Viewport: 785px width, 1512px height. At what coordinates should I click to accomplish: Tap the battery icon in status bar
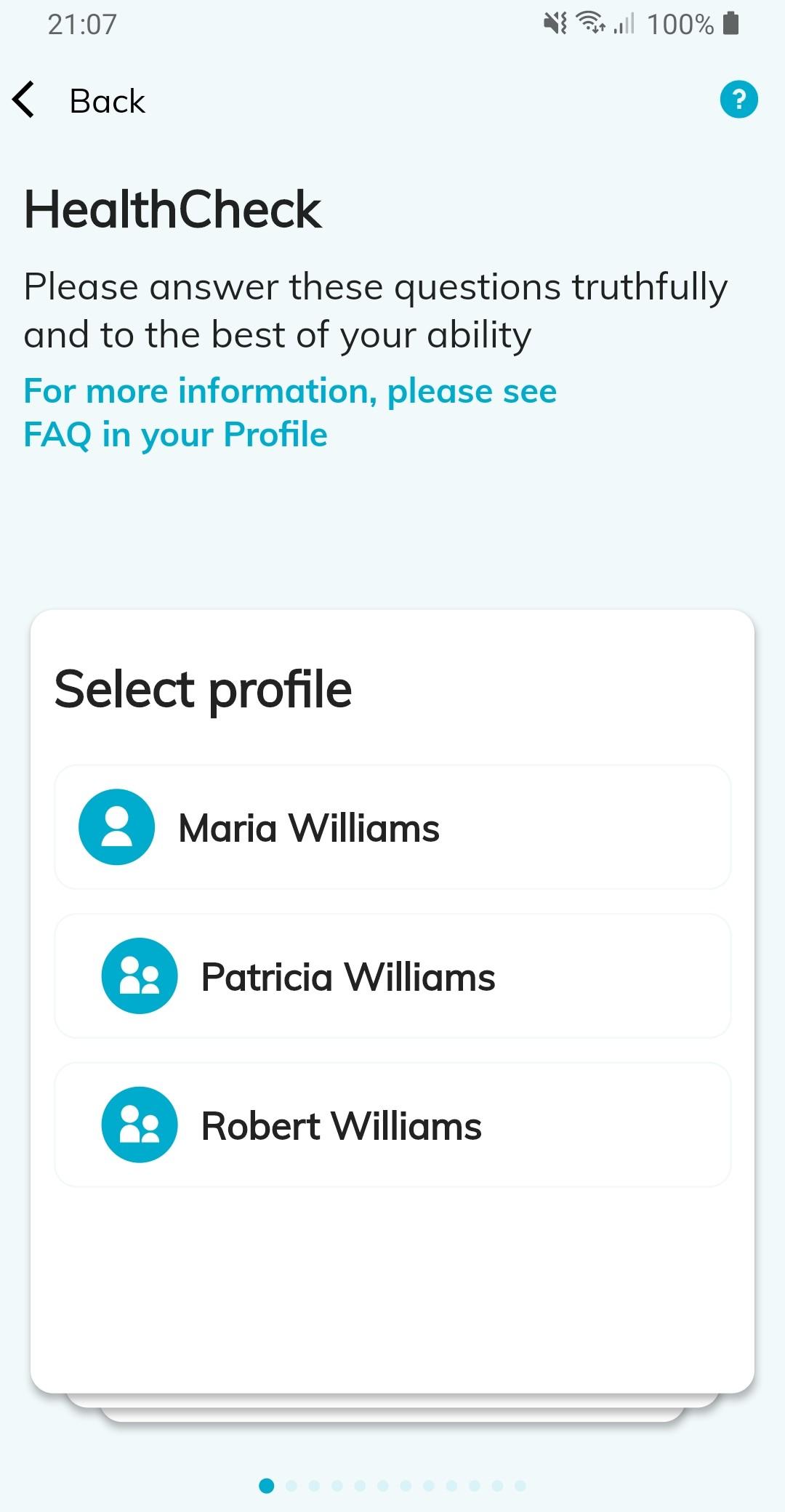(732, 24)
